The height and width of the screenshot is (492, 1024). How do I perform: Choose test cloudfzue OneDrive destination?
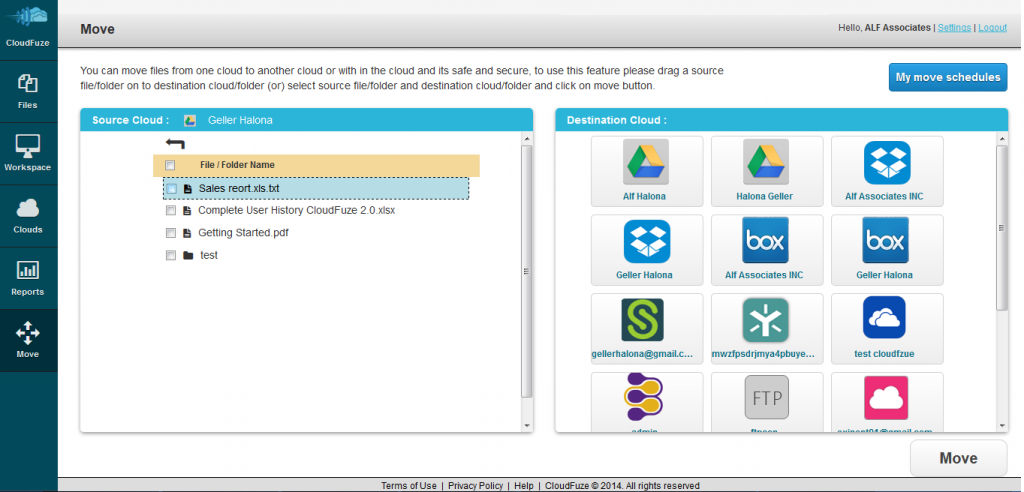click(x=887, y=329)
